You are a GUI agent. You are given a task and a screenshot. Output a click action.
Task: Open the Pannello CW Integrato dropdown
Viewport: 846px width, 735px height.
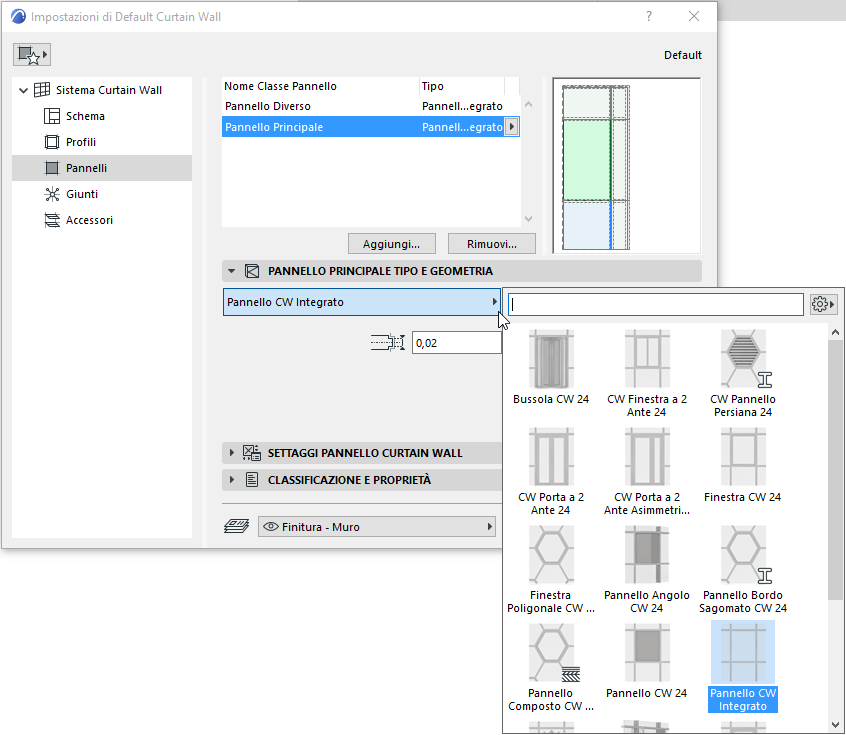tap(361, 302)
